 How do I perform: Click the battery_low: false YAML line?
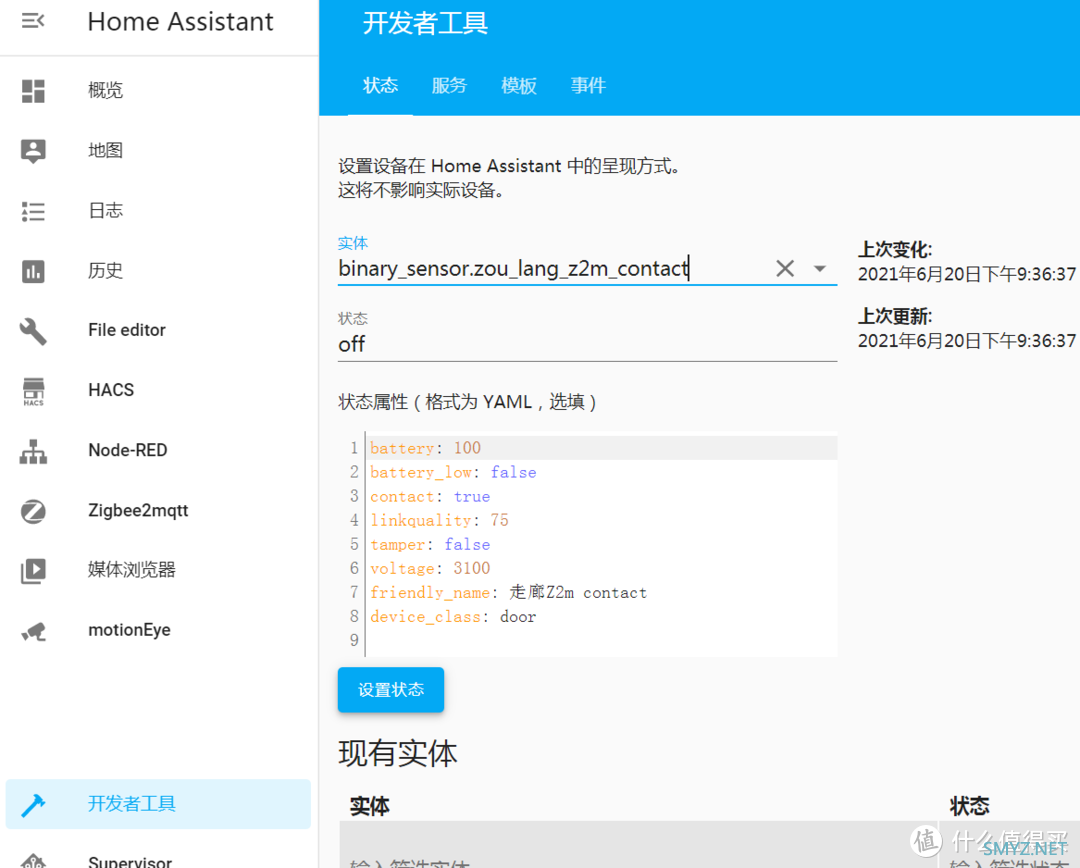(603, 472)
